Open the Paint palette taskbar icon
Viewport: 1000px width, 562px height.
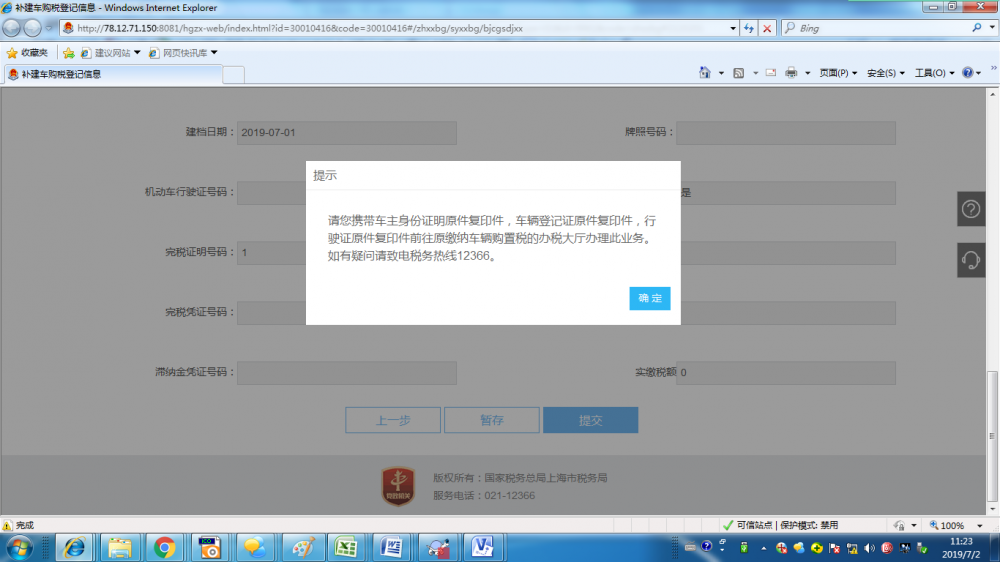point(301,548)
